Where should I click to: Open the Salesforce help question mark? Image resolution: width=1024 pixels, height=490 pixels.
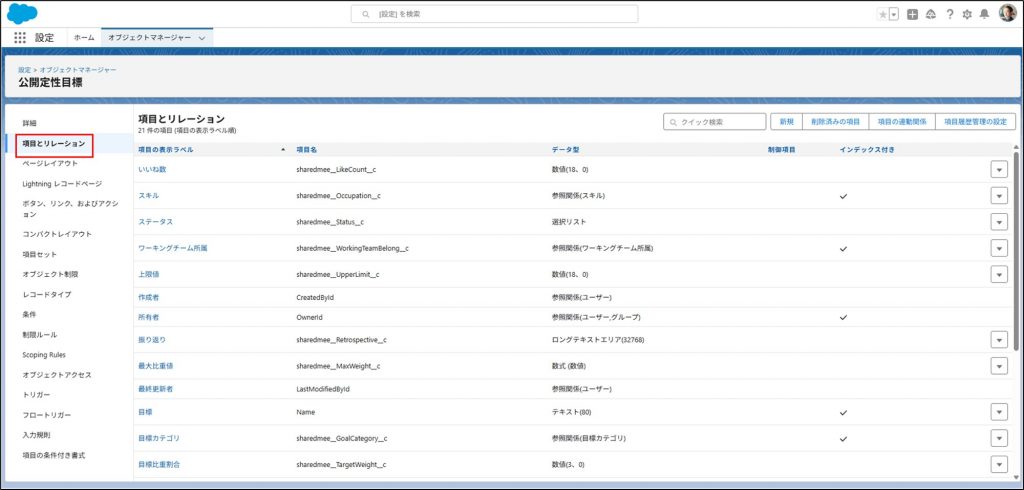tap(949, 14)
